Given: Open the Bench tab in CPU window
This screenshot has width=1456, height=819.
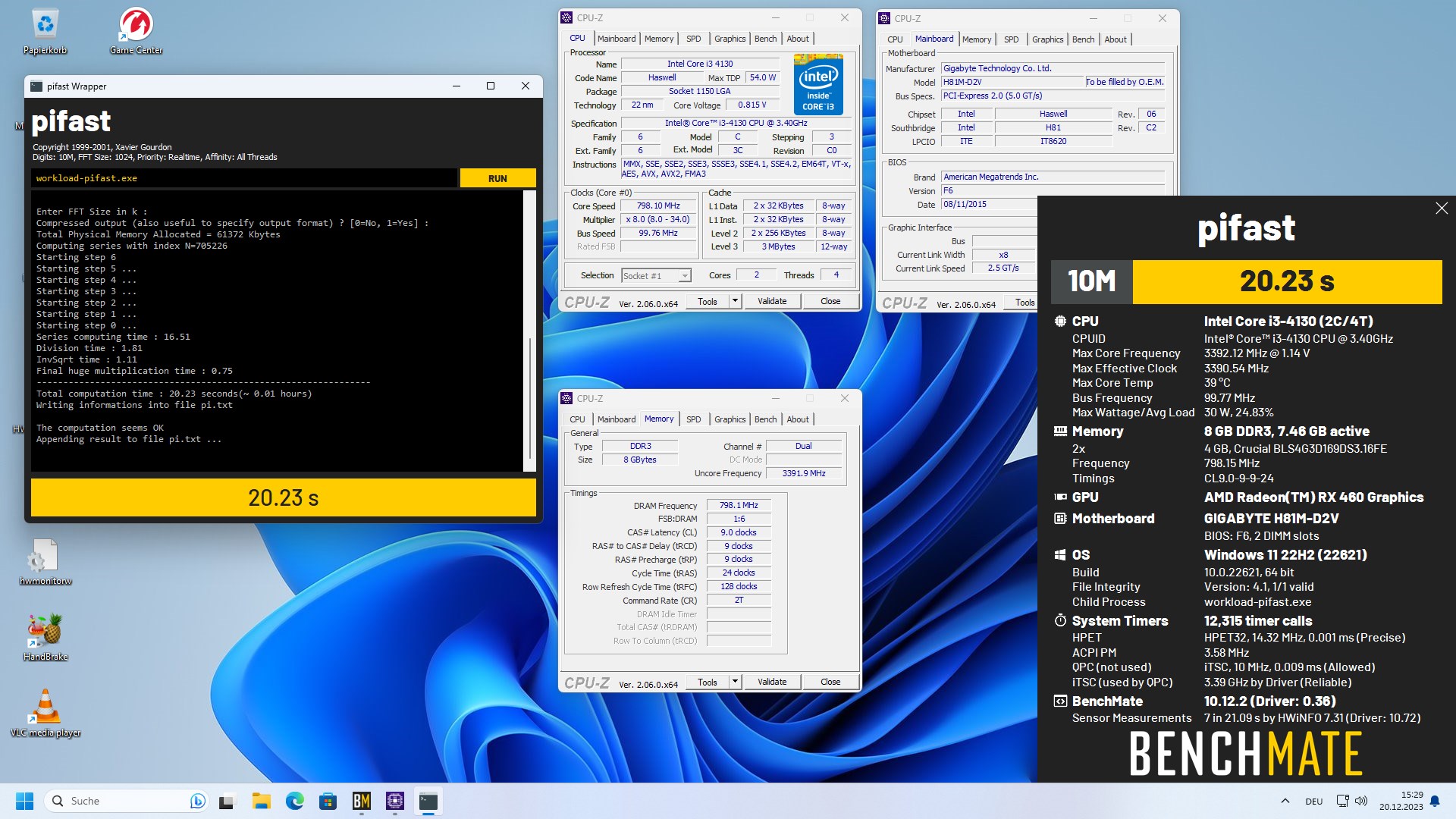Looking at the screenshot, I should (x=765, y=39).
